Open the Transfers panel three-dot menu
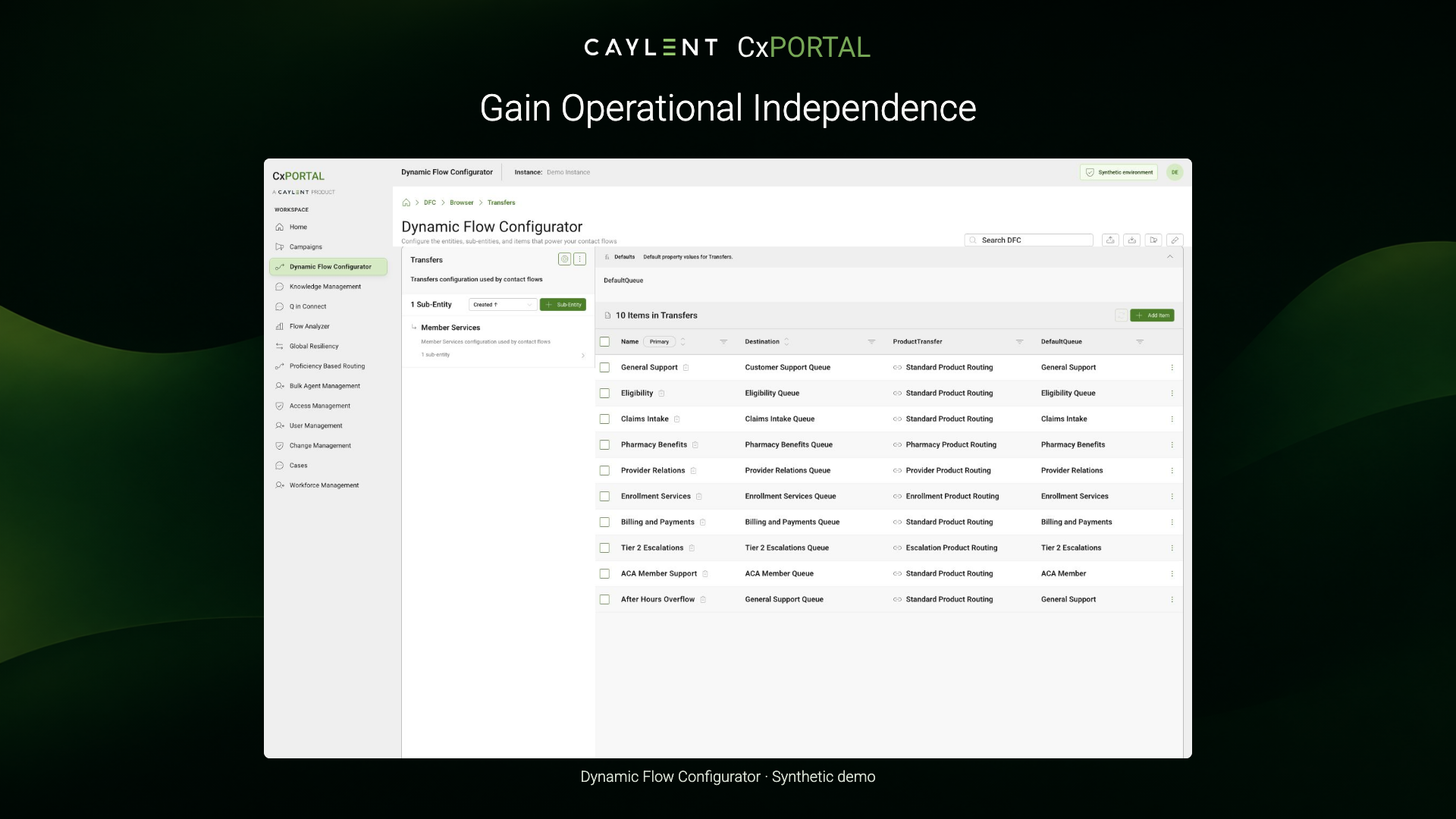The width and height of the screenshot is (1456, 819). point(580,259)
